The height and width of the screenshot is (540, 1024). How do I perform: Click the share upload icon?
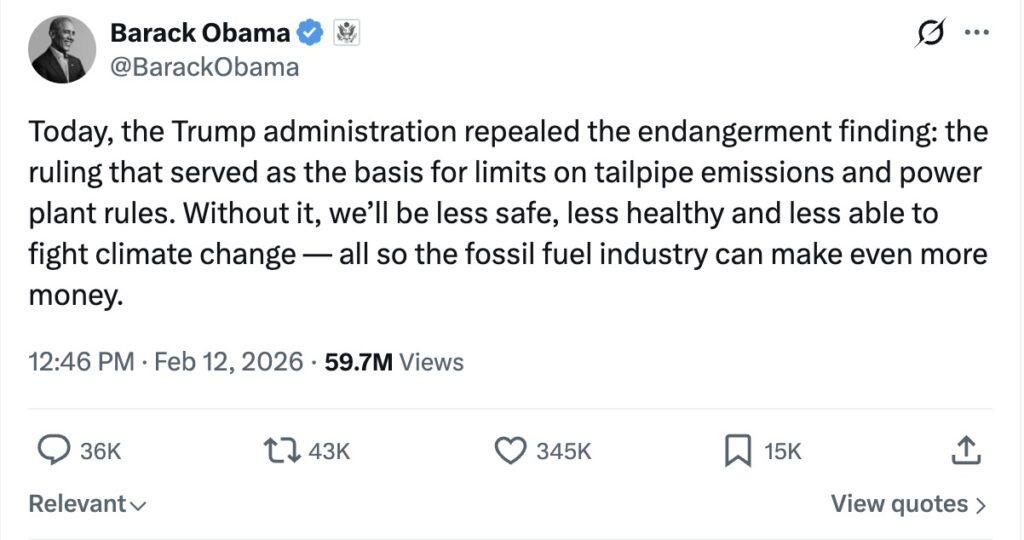964,451
